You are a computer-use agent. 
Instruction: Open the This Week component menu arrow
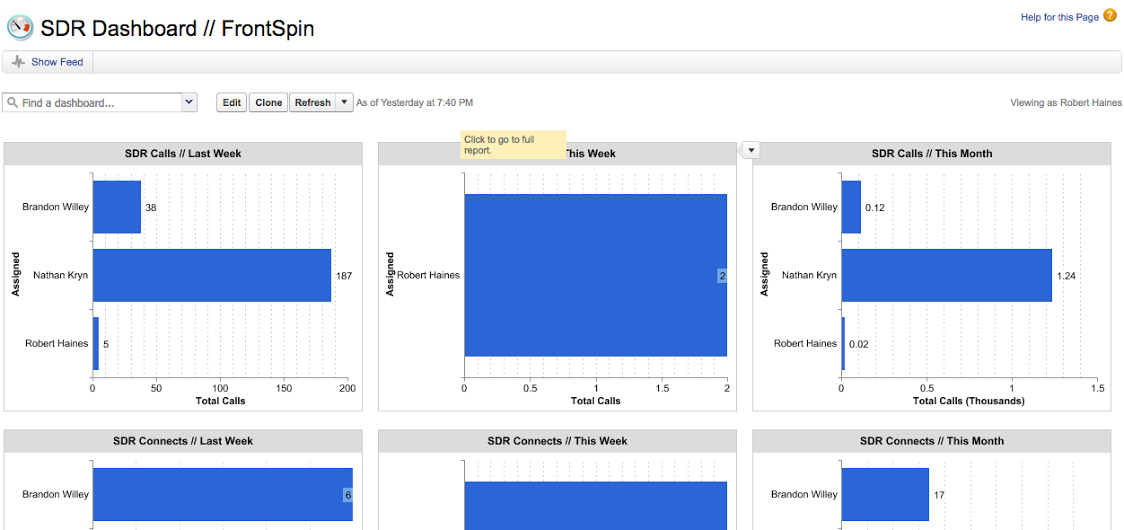751,150
